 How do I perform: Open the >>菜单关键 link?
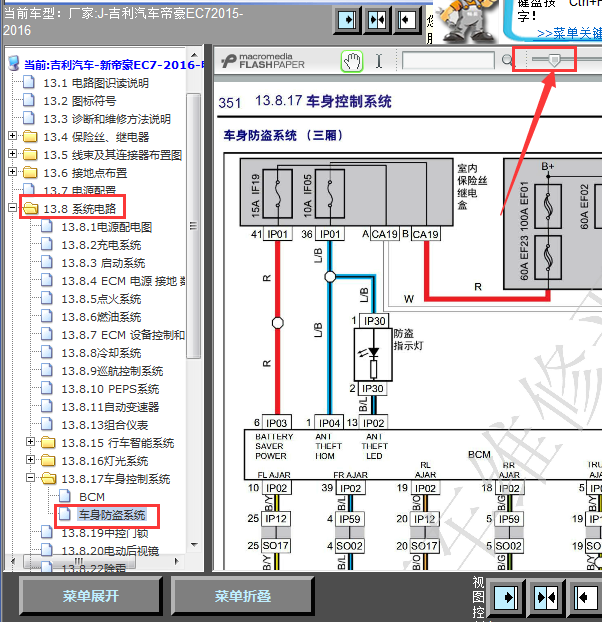(569, 33)
